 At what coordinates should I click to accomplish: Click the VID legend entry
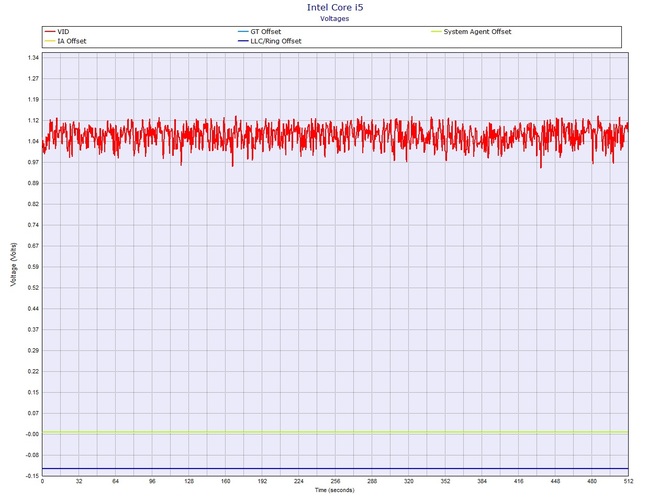(57, 32)
